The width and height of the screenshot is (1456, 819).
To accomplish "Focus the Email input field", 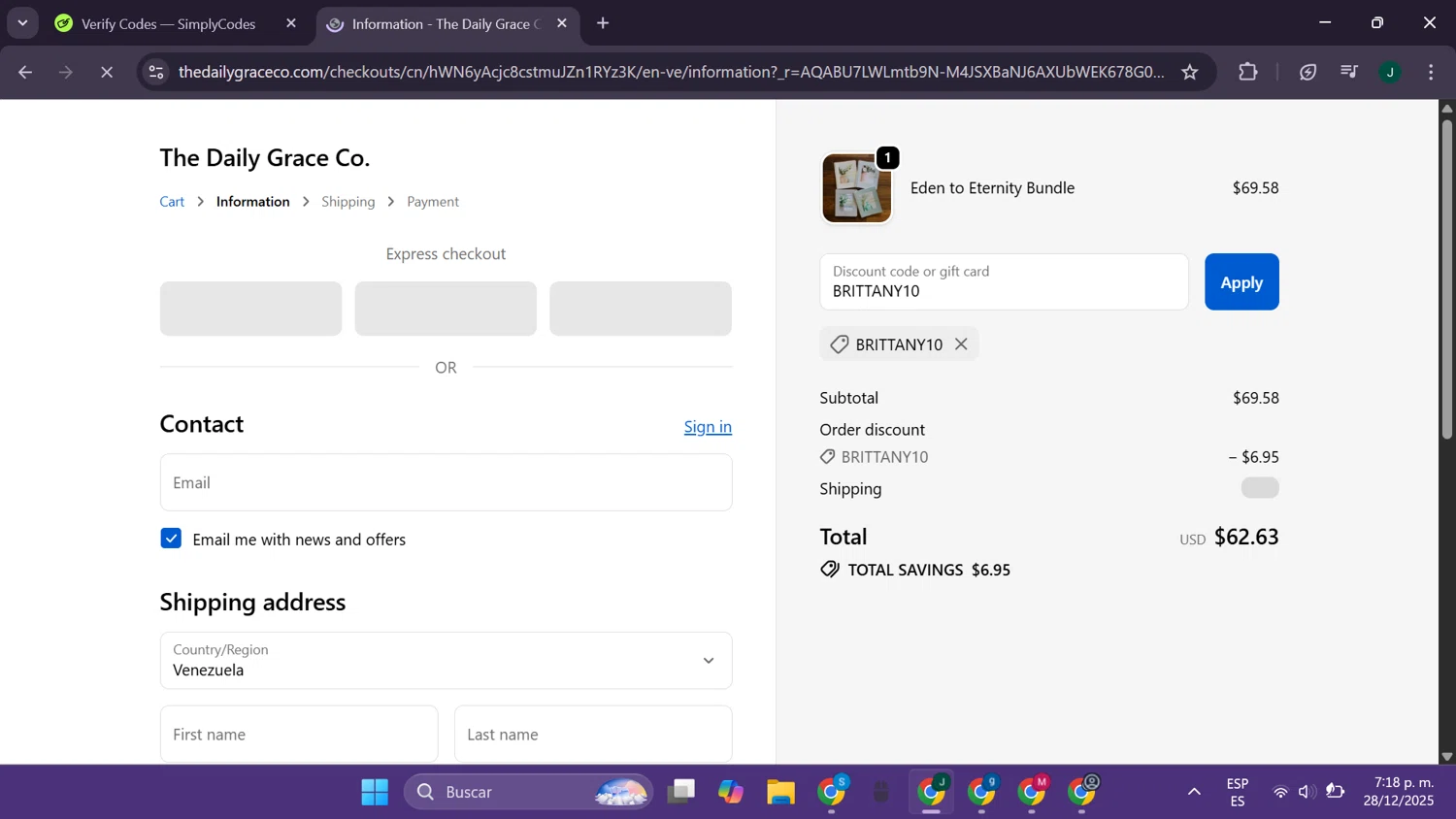I will pos(446,482).
